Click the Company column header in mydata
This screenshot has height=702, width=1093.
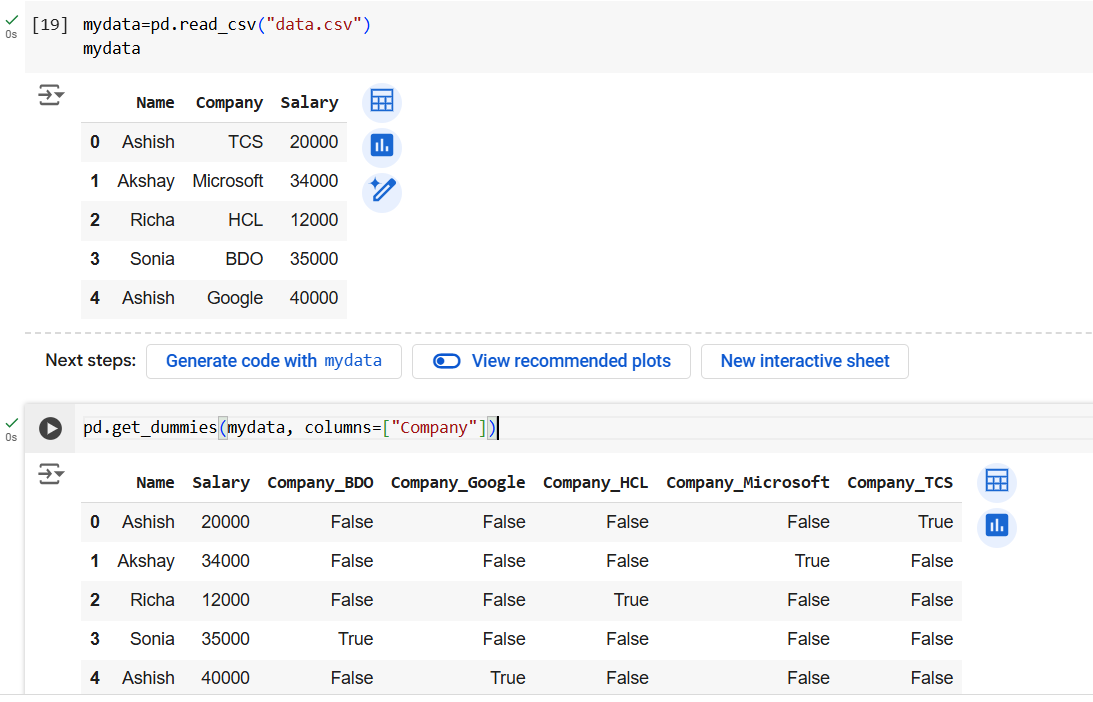pos(229,102)
